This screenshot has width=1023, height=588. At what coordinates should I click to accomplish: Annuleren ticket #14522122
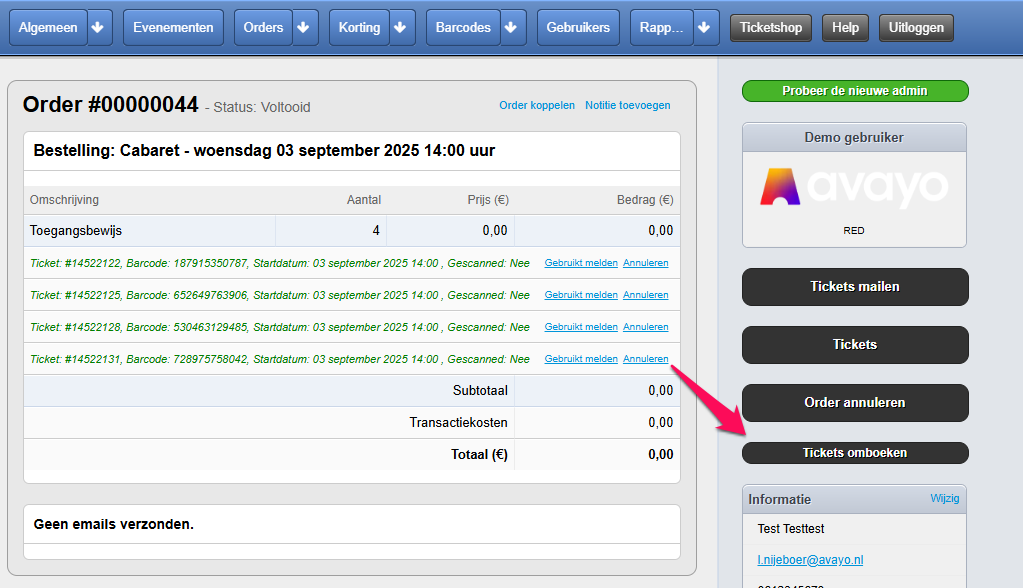click(x=645, y=263)
